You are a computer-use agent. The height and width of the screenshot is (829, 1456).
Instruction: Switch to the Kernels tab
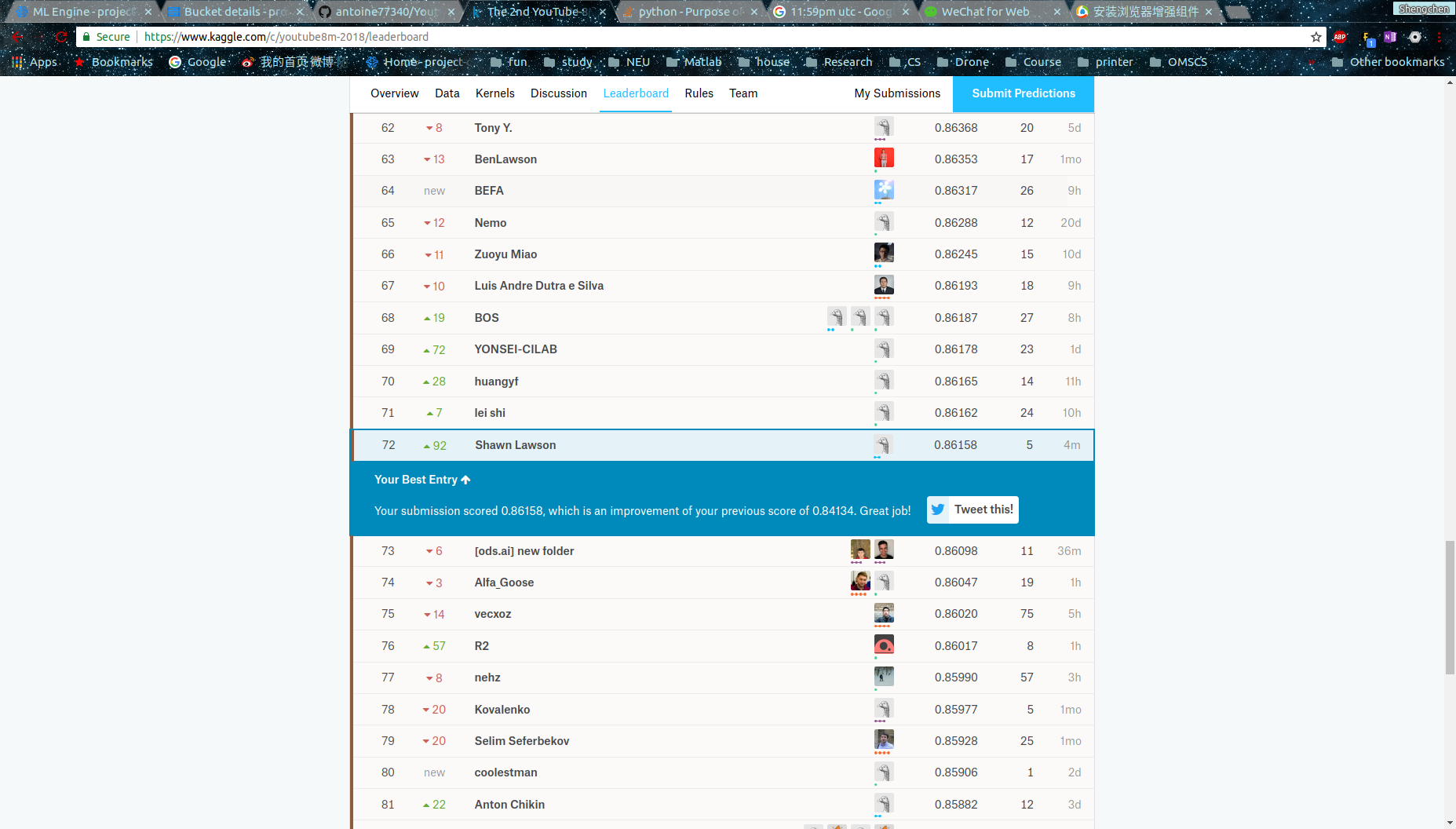point(495,93)
